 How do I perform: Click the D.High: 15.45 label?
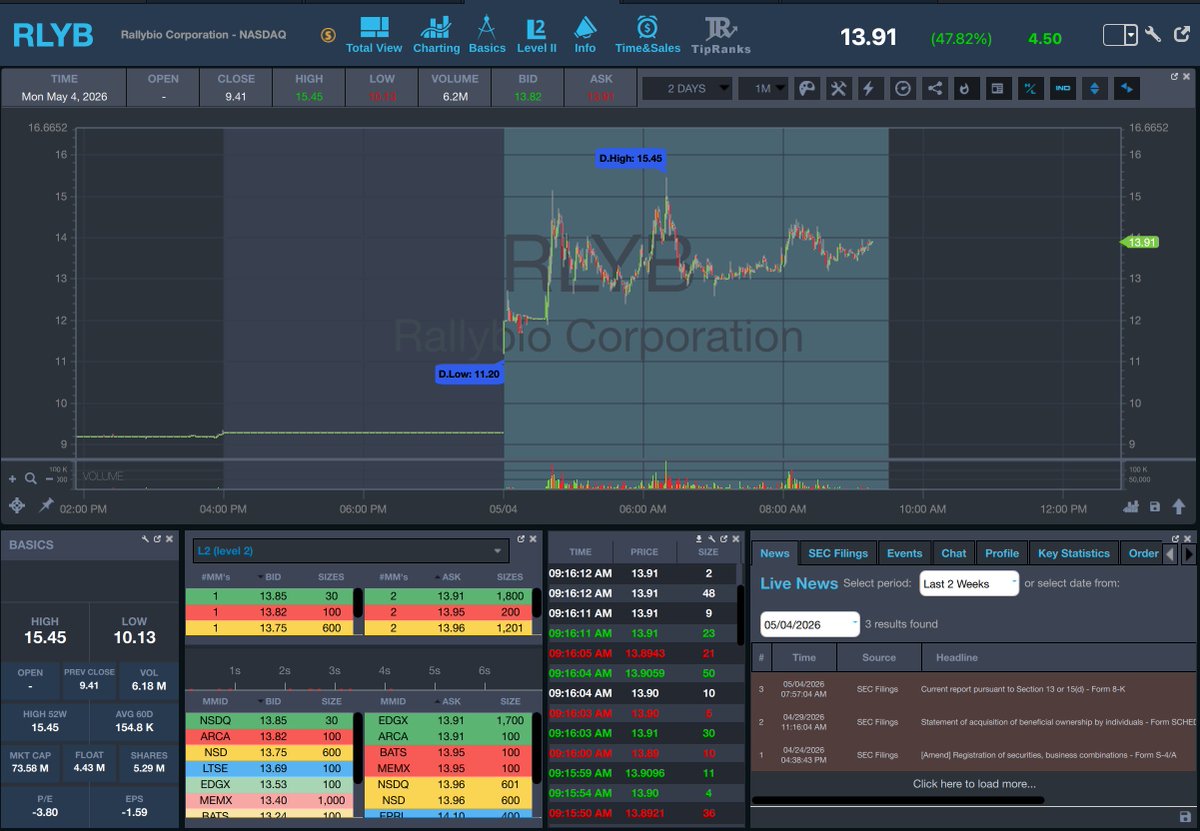tap(630, 158)
